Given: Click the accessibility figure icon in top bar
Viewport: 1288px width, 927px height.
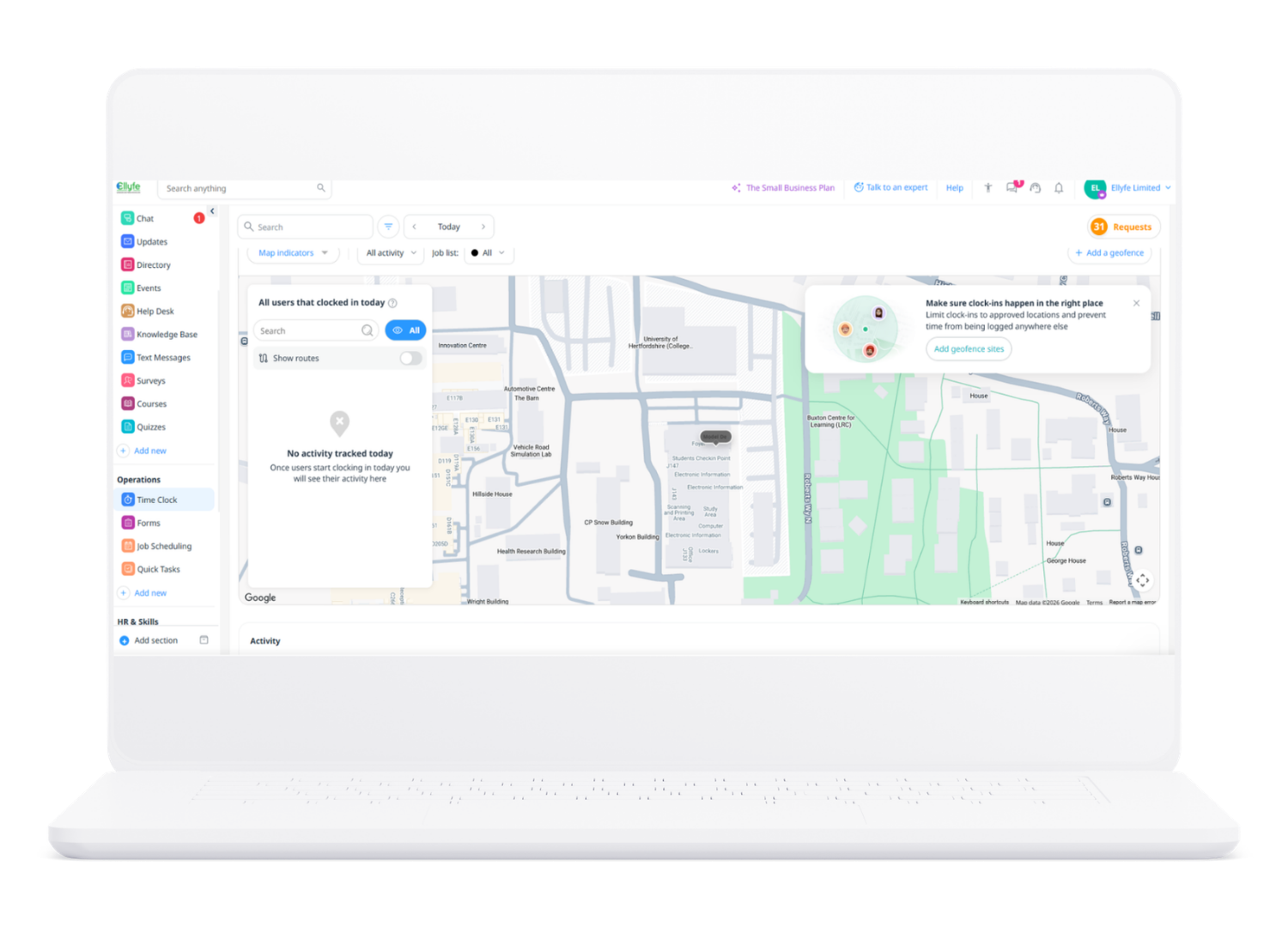Looking at the screenshot, I should pyautogui.click(x=988, y=187).
